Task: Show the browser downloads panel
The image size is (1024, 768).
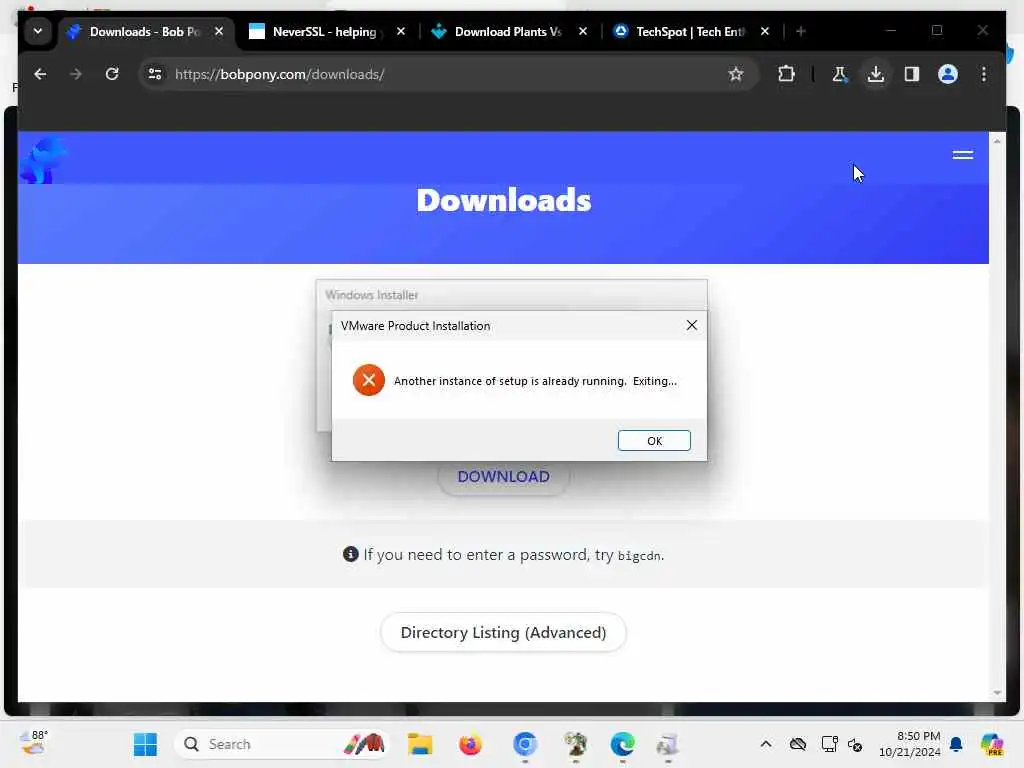Action: point(876,74)
